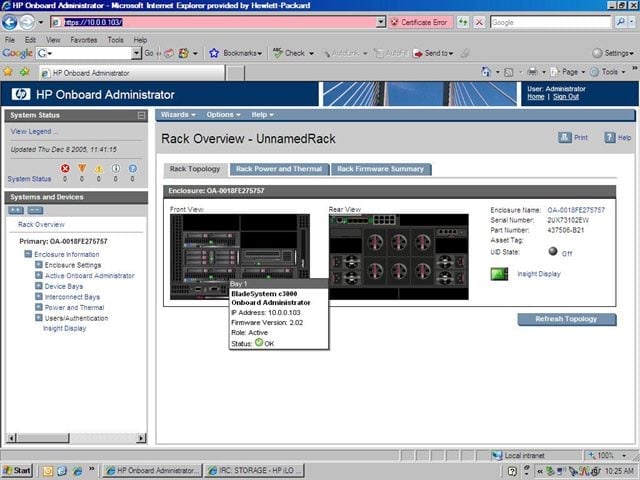Click the page Help question icon
Screen dimensions: 640x480
(609, 138)
